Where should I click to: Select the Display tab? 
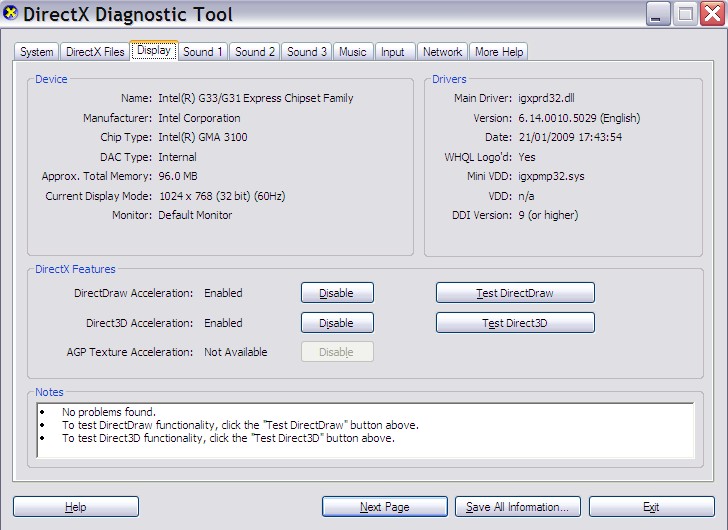154,50
